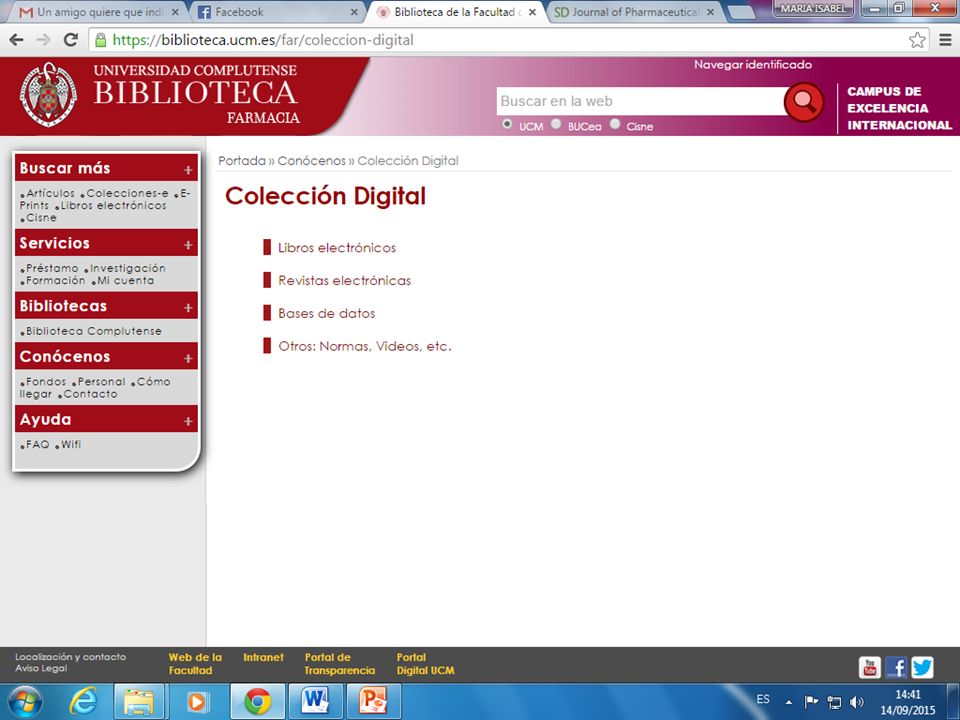Viewport: 960px width, 720px height.
Task: Click the browser address bar URL
Action: tap(263, 40)
